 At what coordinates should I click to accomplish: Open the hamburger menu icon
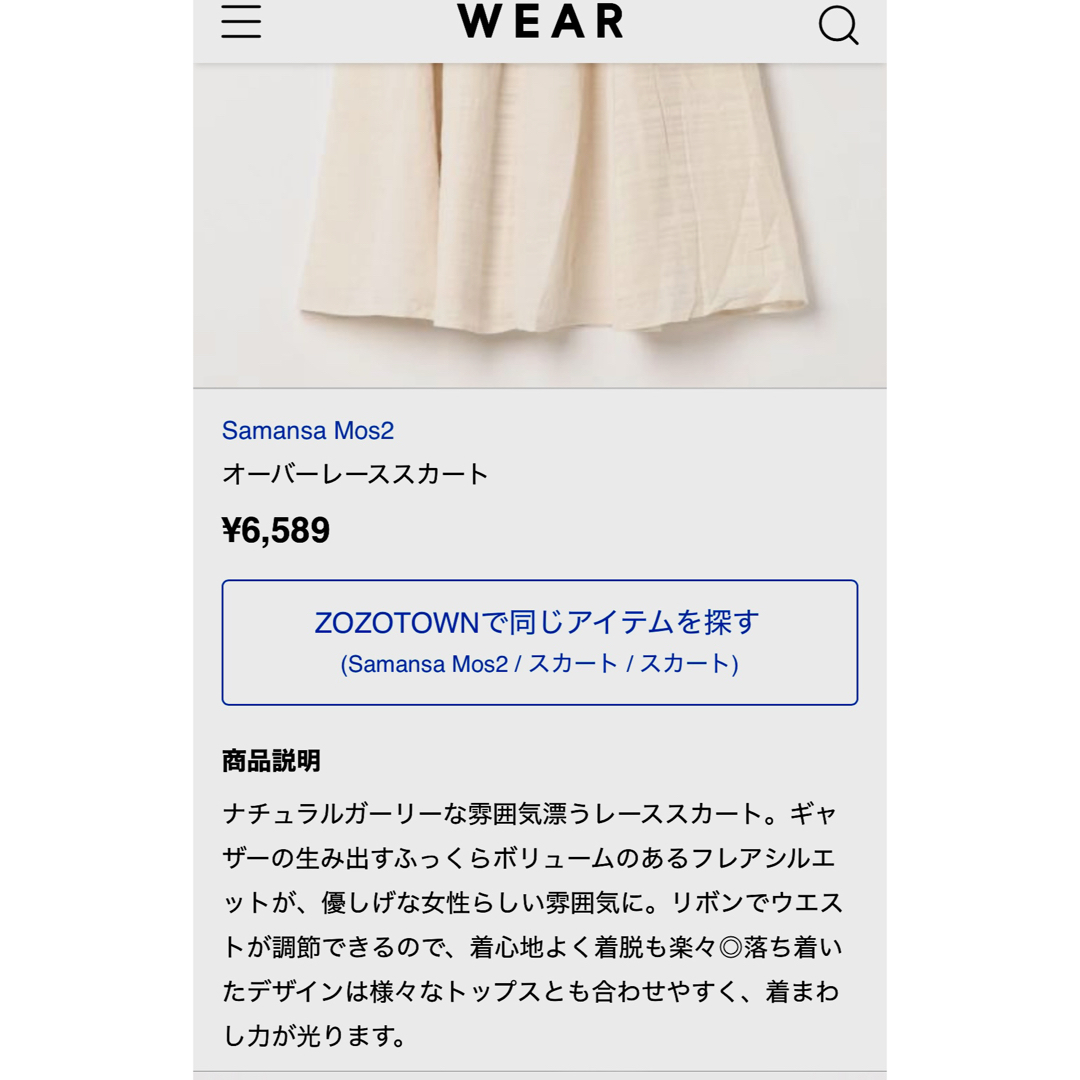(241, 21)
